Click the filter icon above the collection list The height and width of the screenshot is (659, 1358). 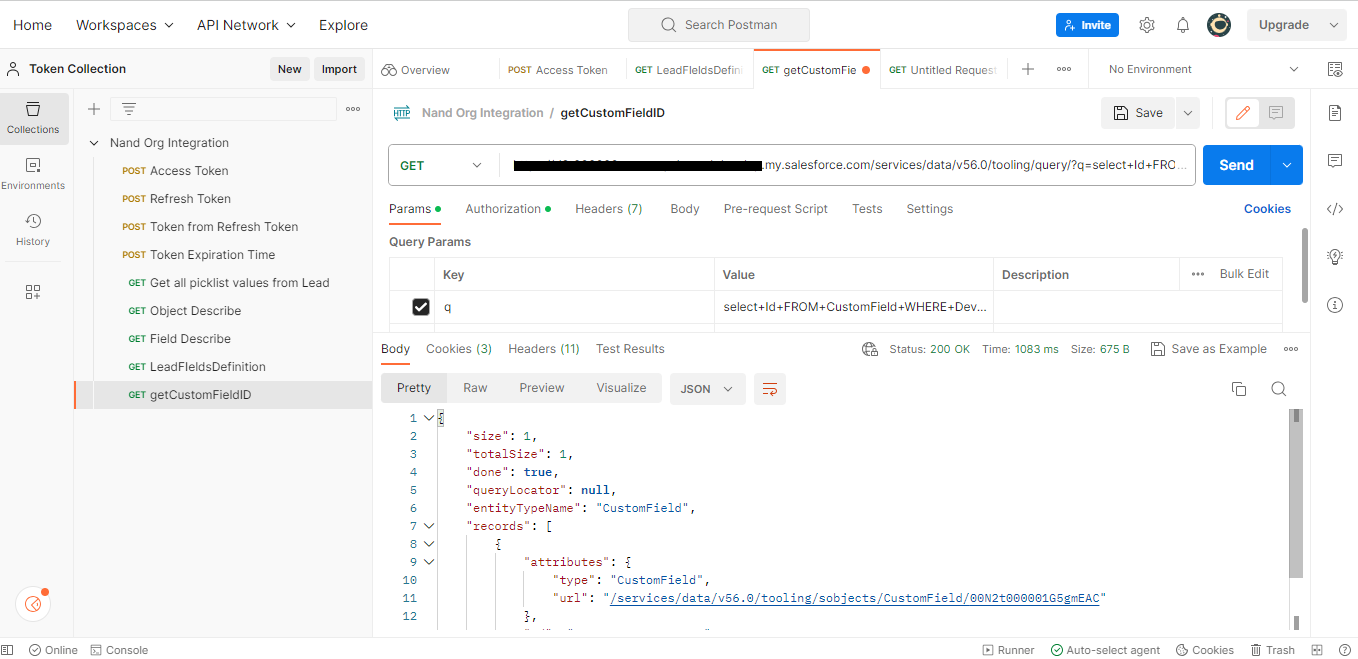(129, 109)
